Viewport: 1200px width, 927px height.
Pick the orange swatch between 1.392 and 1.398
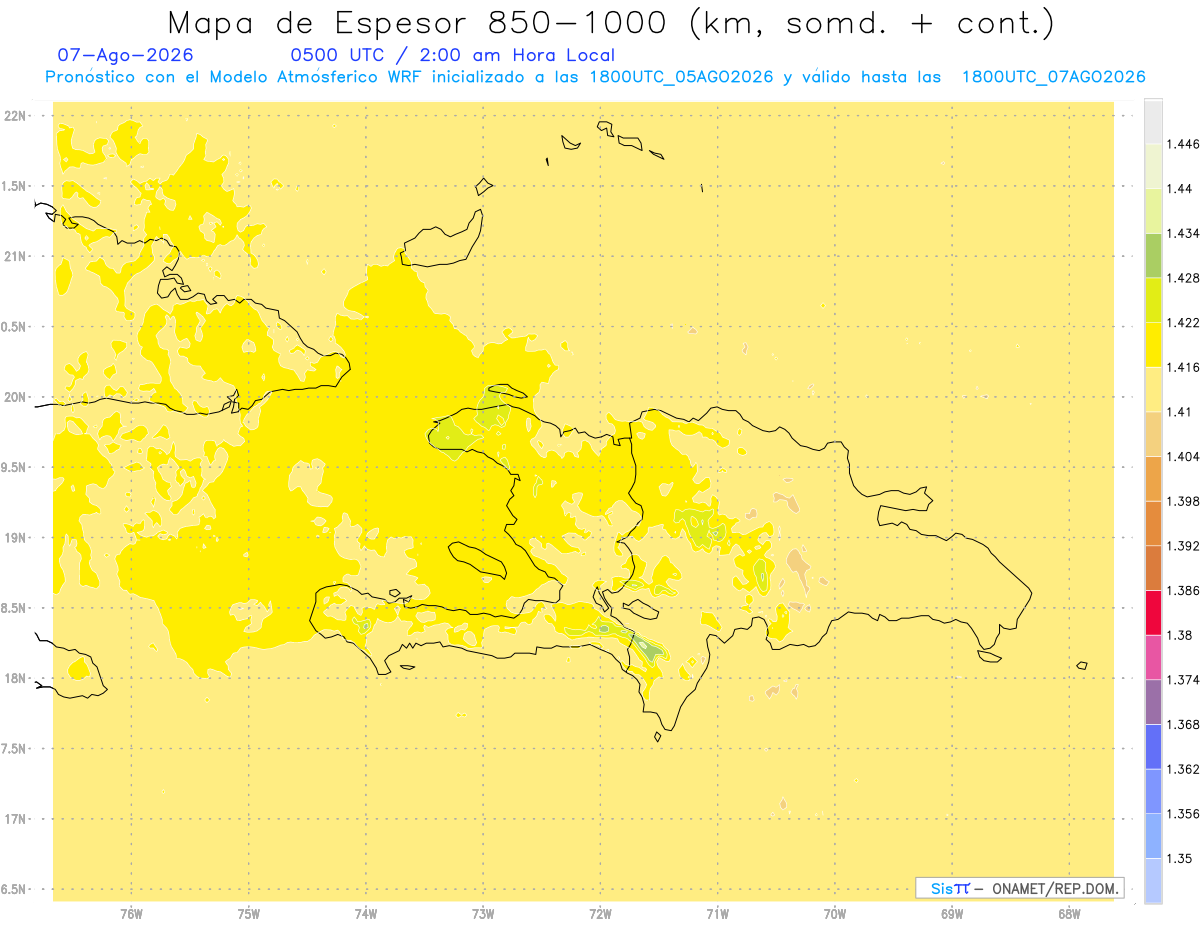[1153, 523]
